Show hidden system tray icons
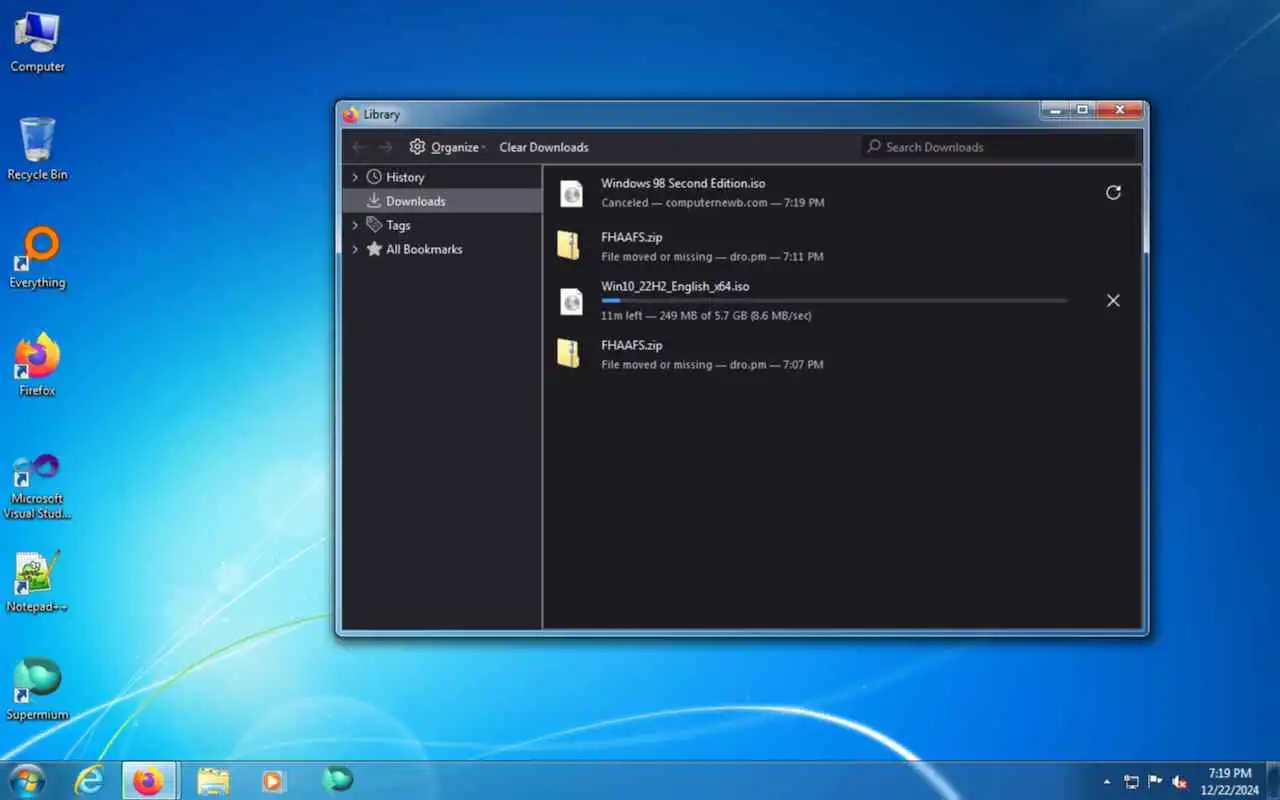The width and height of the screenshot is (1280, 800). 1107,781
